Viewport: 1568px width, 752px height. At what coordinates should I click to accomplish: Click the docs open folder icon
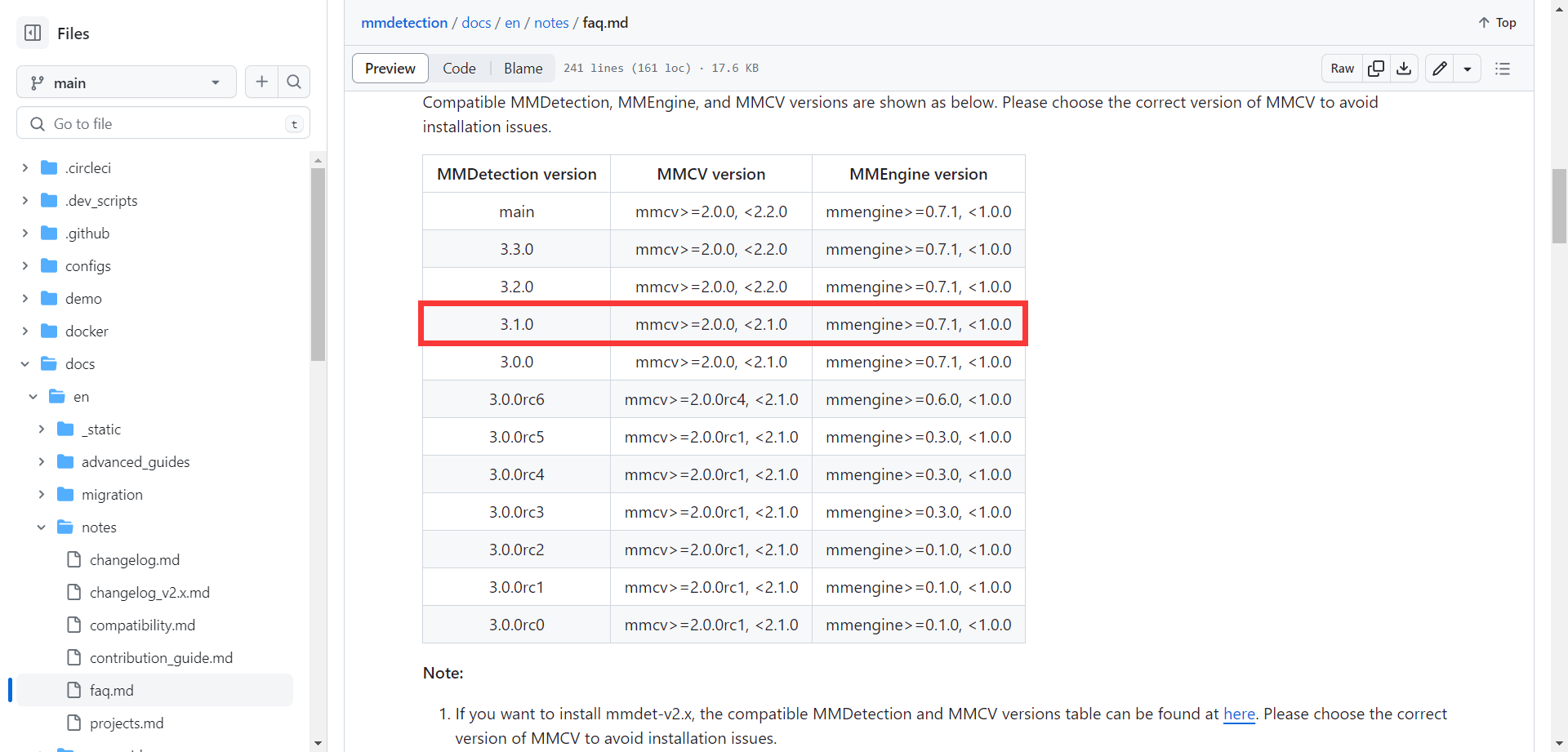coord(49,363)
